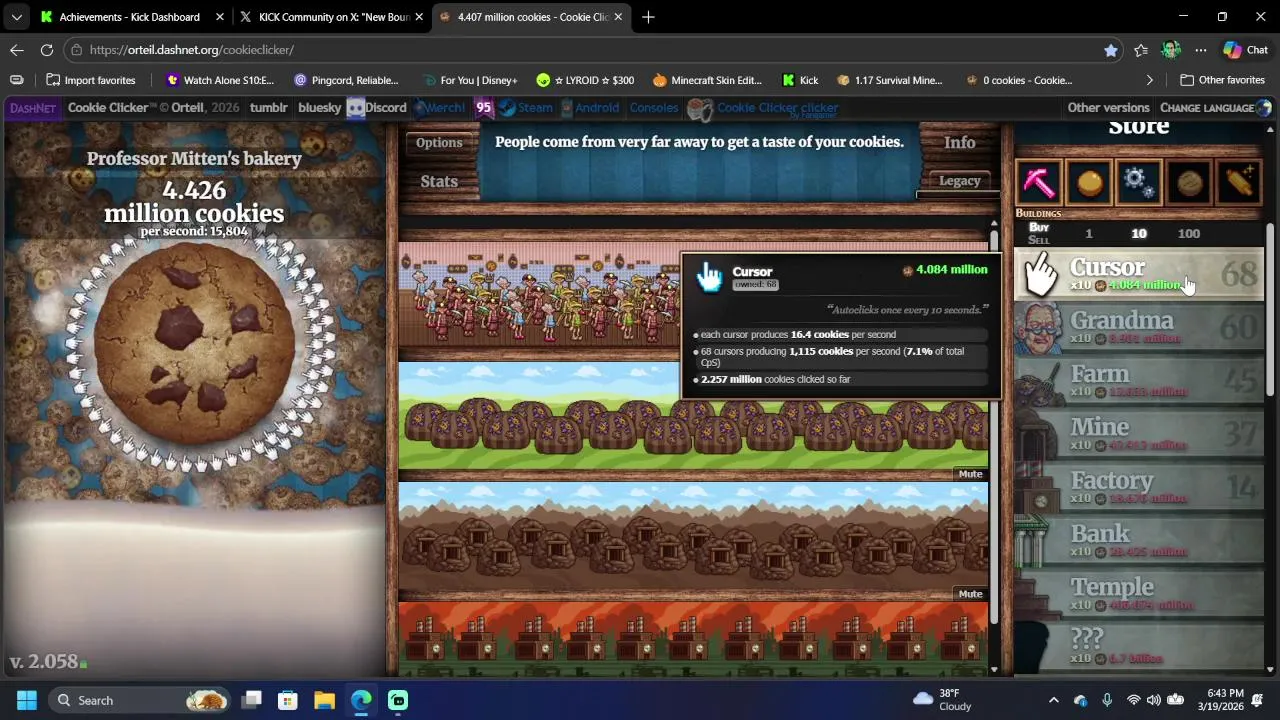Buy the golden ball upgrade
The image size is (1280, 720).
[1090, 182]
